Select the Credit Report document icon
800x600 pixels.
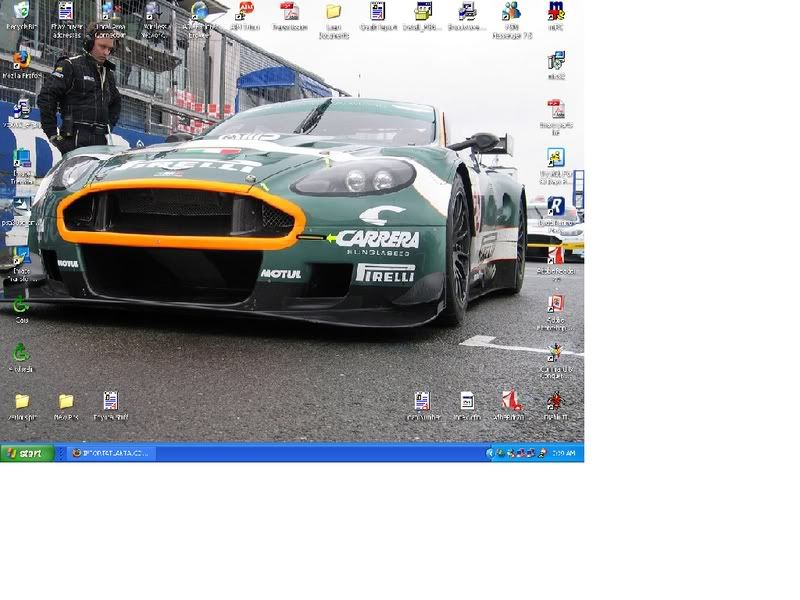click(x=377, y=12)
